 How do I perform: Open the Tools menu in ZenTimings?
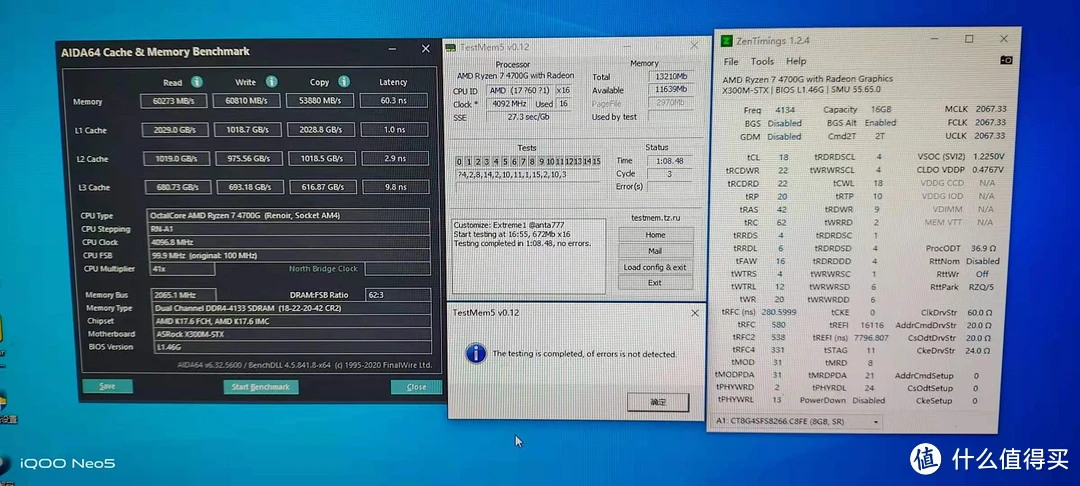pyautogui.click(x=762, y=61)
